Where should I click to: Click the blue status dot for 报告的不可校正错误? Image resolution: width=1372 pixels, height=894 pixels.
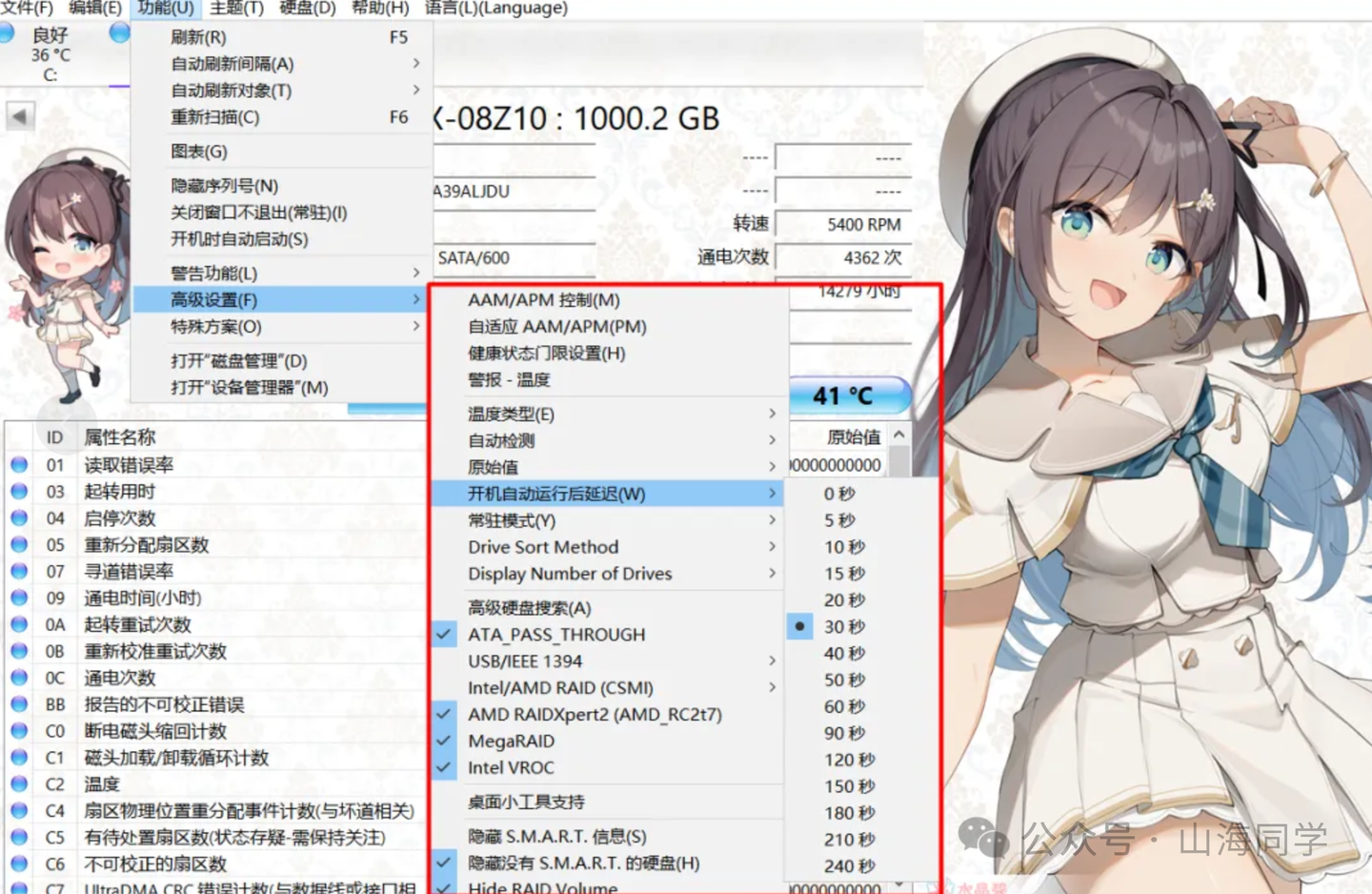click(19, 704)
